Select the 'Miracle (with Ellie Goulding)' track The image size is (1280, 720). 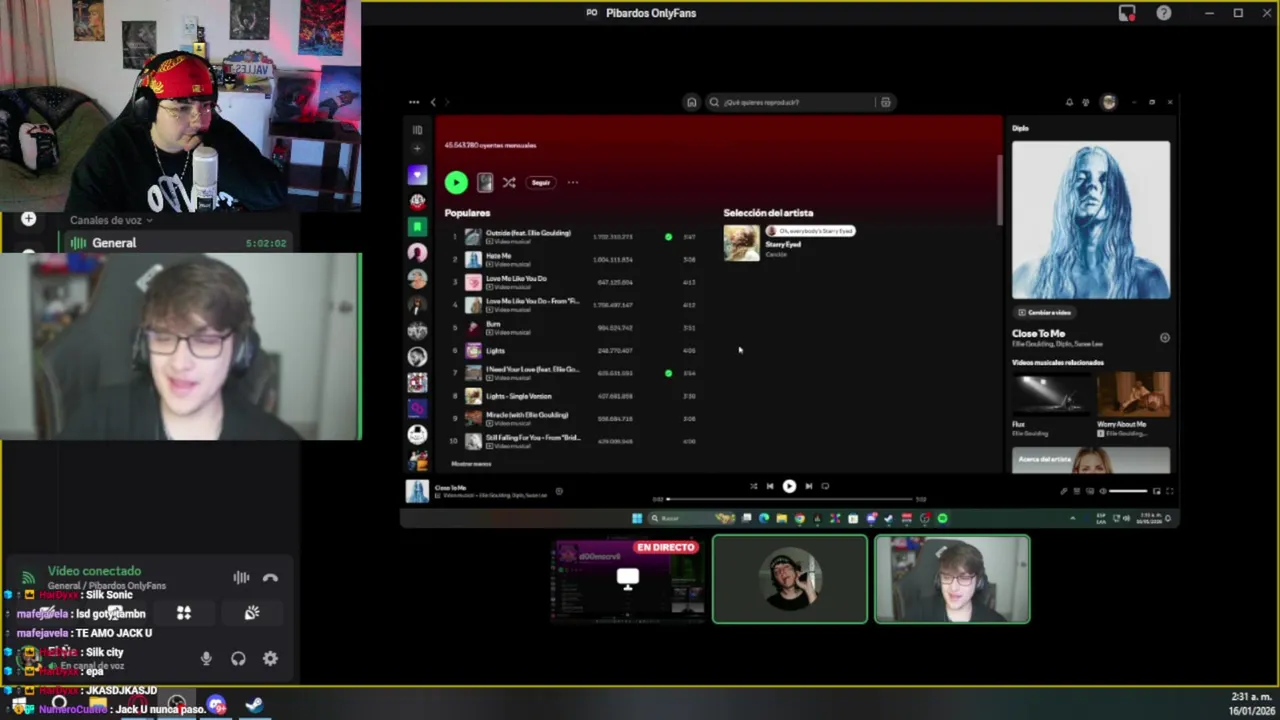[x=572, y=418]
